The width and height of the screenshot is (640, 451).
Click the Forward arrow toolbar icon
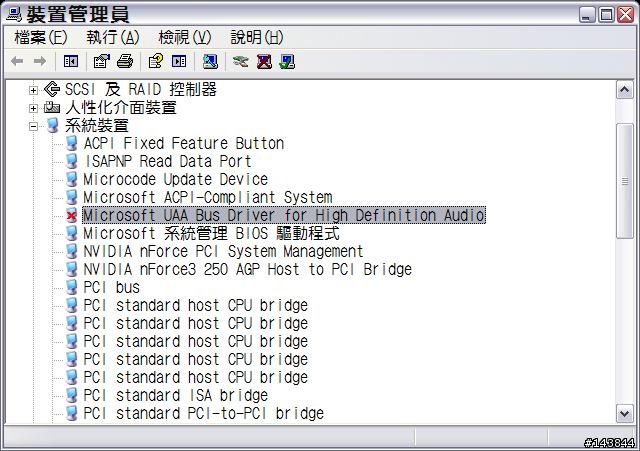tap(40, 62)
